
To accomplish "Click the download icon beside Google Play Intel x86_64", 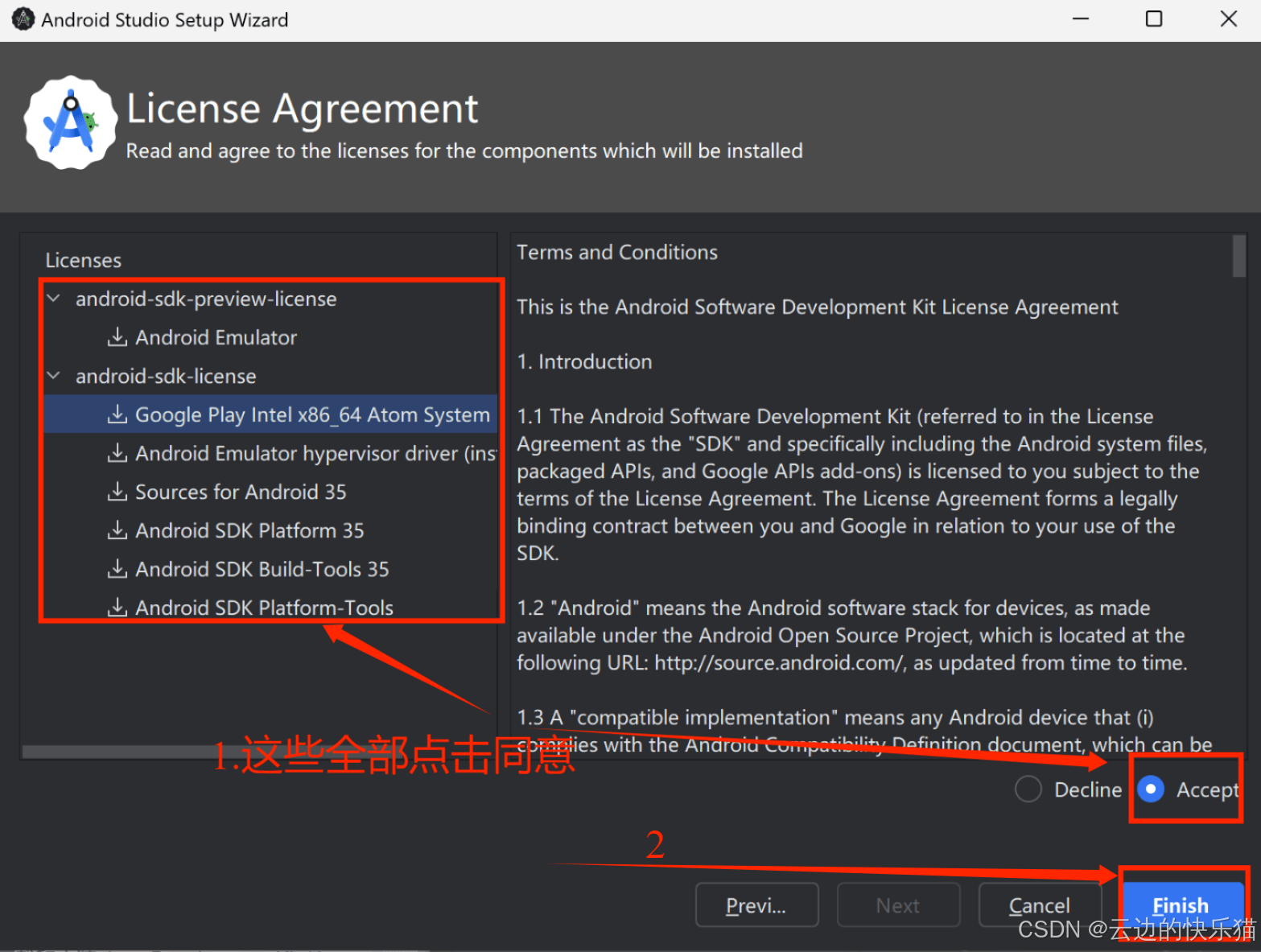I will (117, 414).
